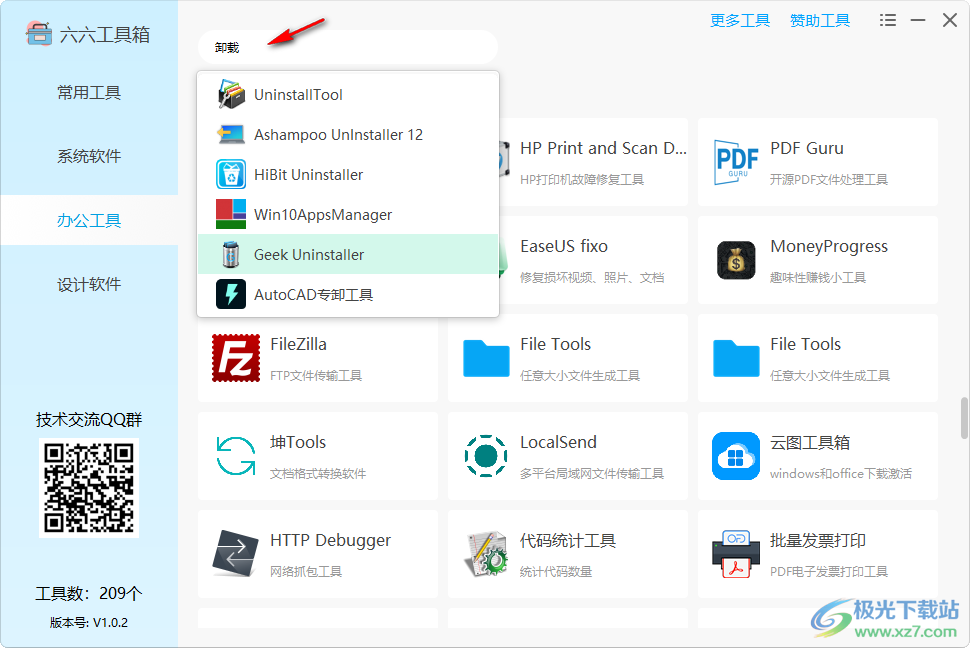The image size is (970, 648).
Task: Open the LocalSend tool card
Action: 568,456
